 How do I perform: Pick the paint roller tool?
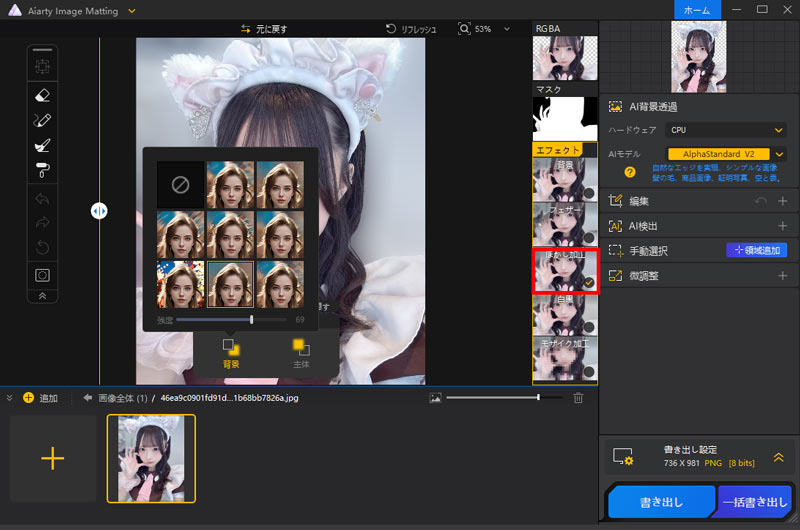click(42, 168)
